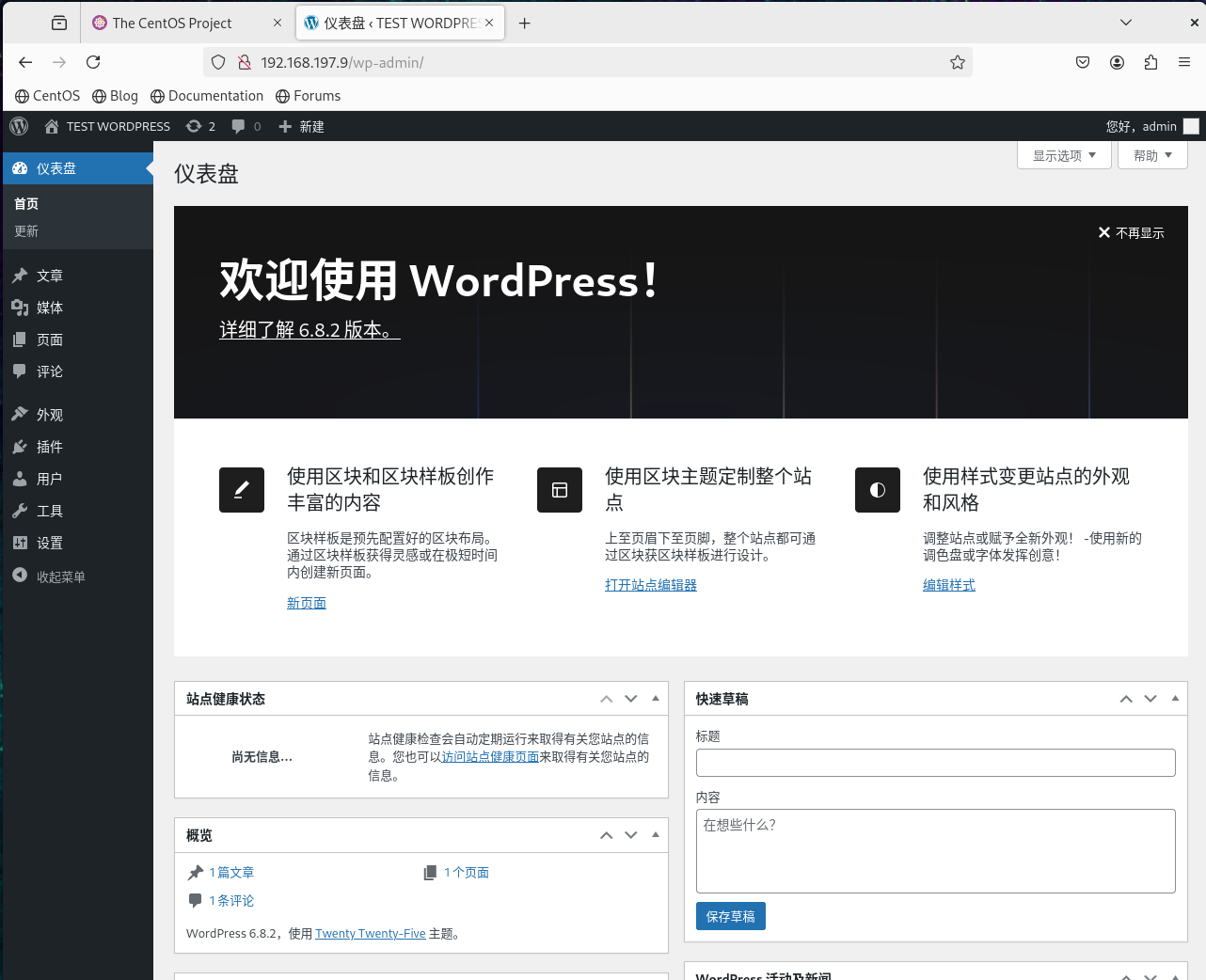Open the WordPress logo menu in admin bar
1206x980 pixels.
click(19, 126)
